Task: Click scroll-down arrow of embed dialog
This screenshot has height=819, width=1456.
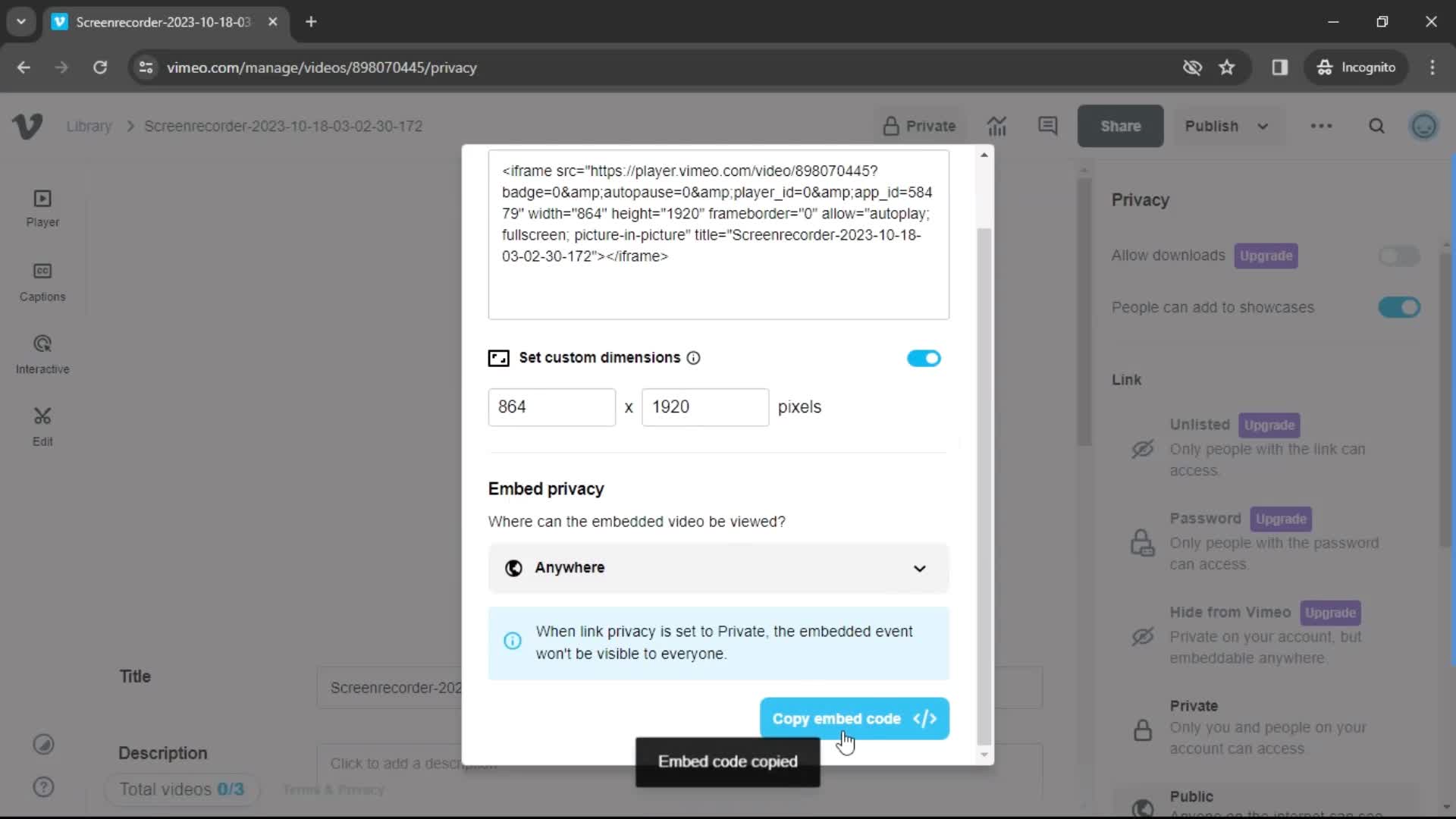Action: coord(984,755)
